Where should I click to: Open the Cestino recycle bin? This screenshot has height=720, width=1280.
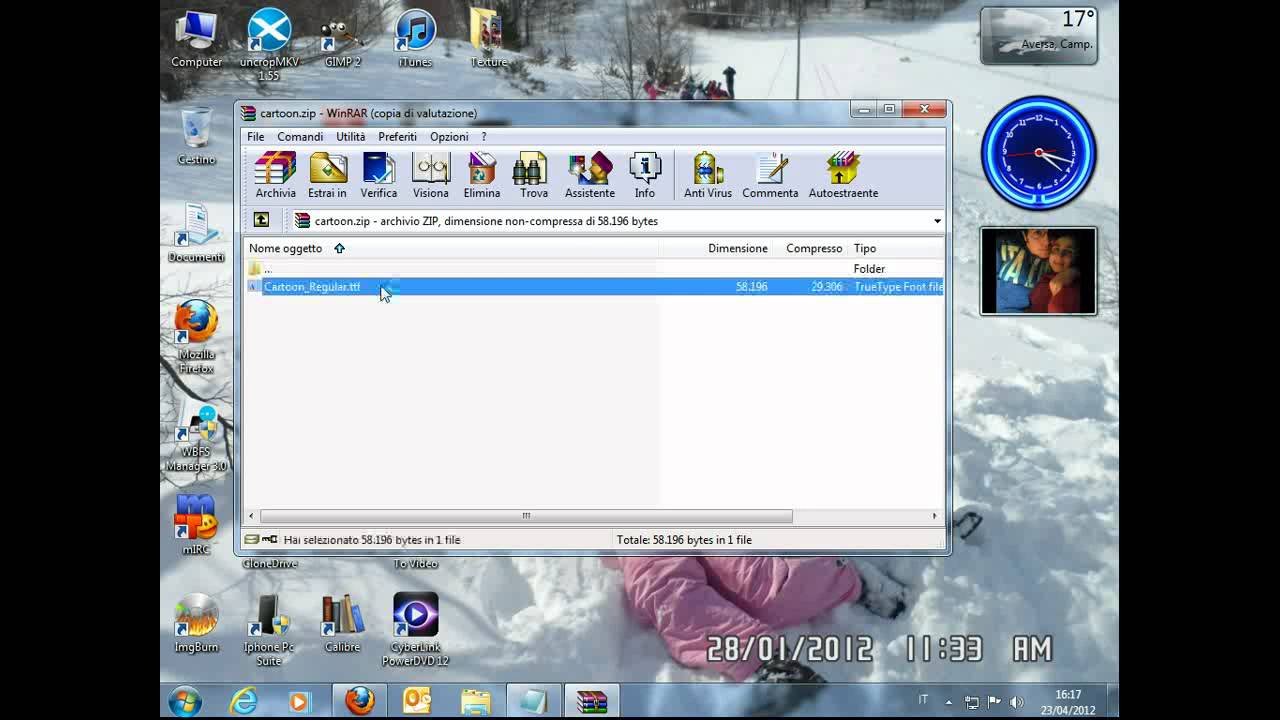coord(196,137)
